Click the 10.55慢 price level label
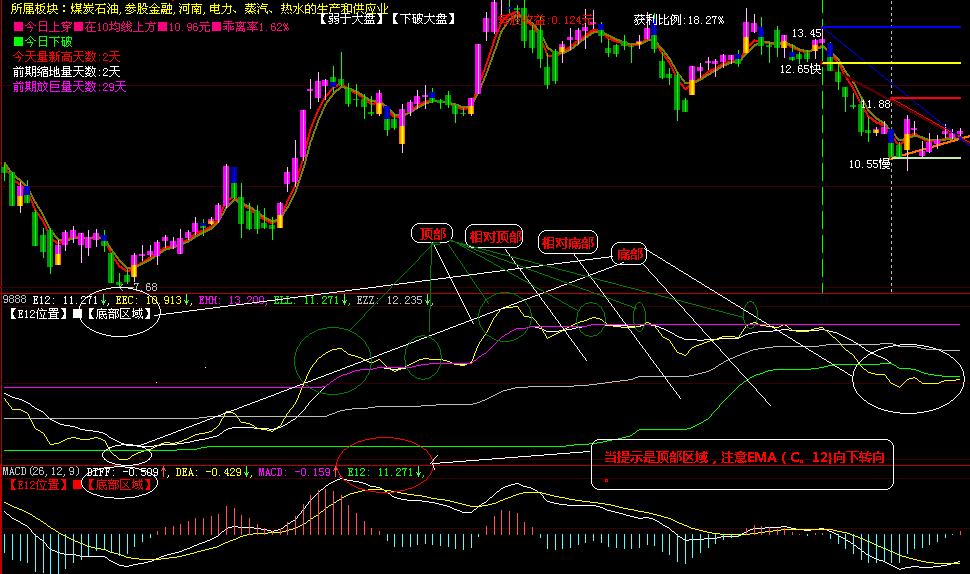The image size is (970, 574). (x=869, y=164)
